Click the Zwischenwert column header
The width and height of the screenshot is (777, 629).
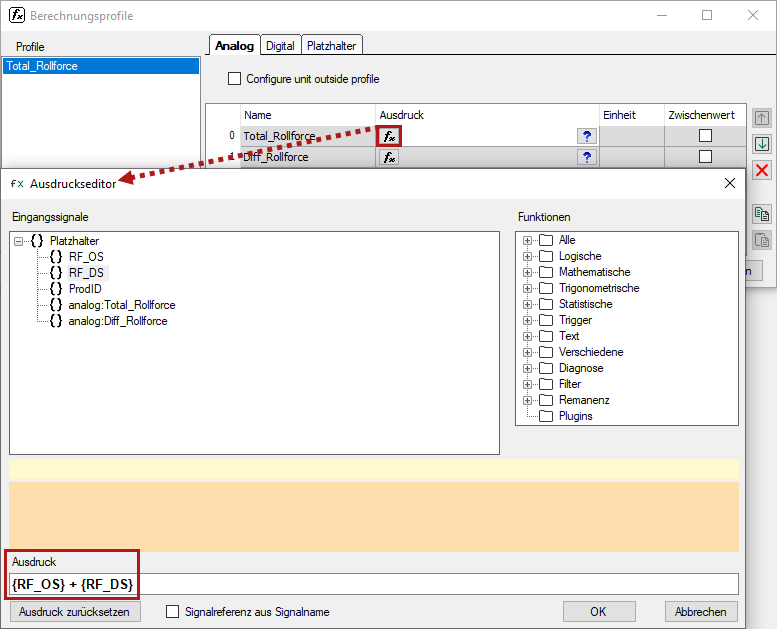tap(705, 115)
